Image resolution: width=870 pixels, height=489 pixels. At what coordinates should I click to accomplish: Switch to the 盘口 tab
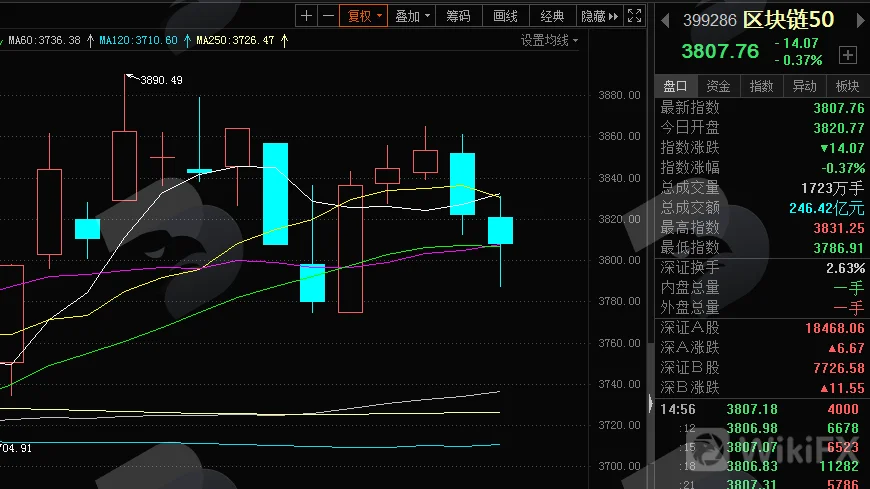point(676,86)
